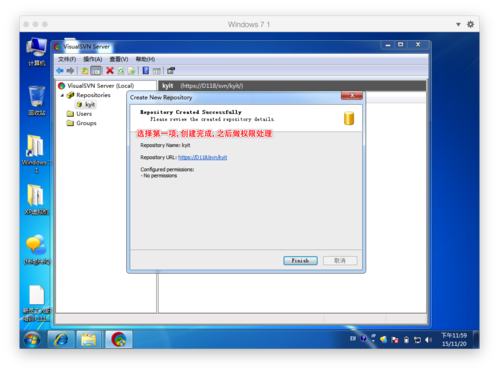Click the kyit header in the right pane
499x372 pixels.
(x=168, y=86)
